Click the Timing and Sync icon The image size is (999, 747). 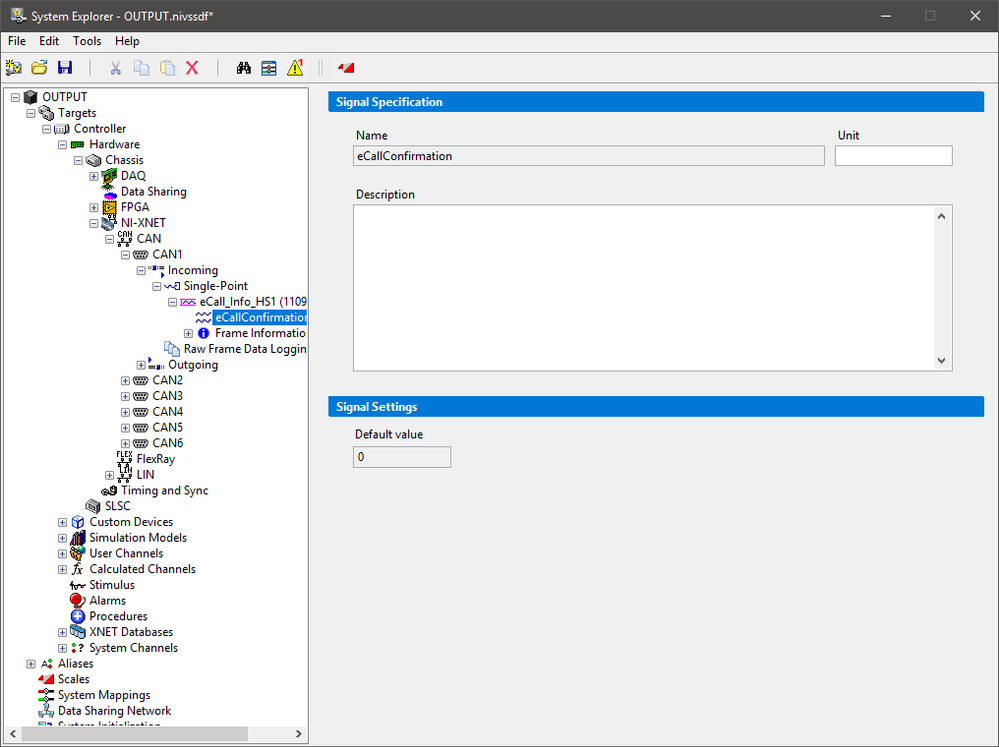click(110, 491)
